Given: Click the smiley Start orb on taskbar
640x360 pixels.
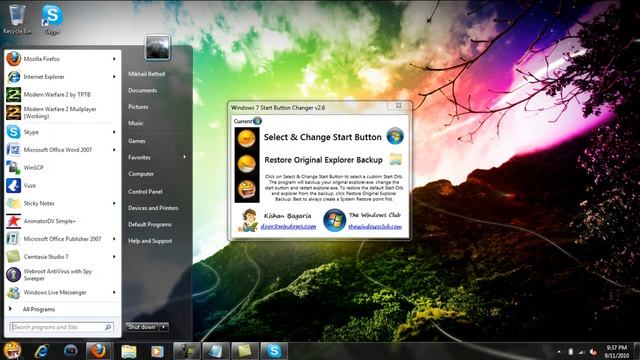Looking at the screenshot, I should tap(12, 351).
